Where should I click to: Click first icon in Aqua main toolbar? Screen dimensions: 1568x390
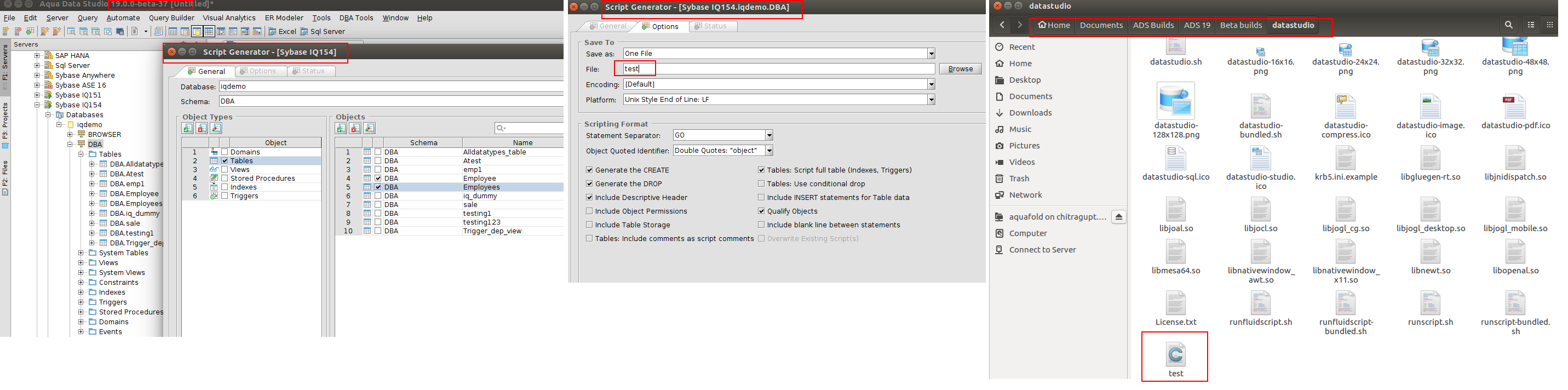[6, 32]
